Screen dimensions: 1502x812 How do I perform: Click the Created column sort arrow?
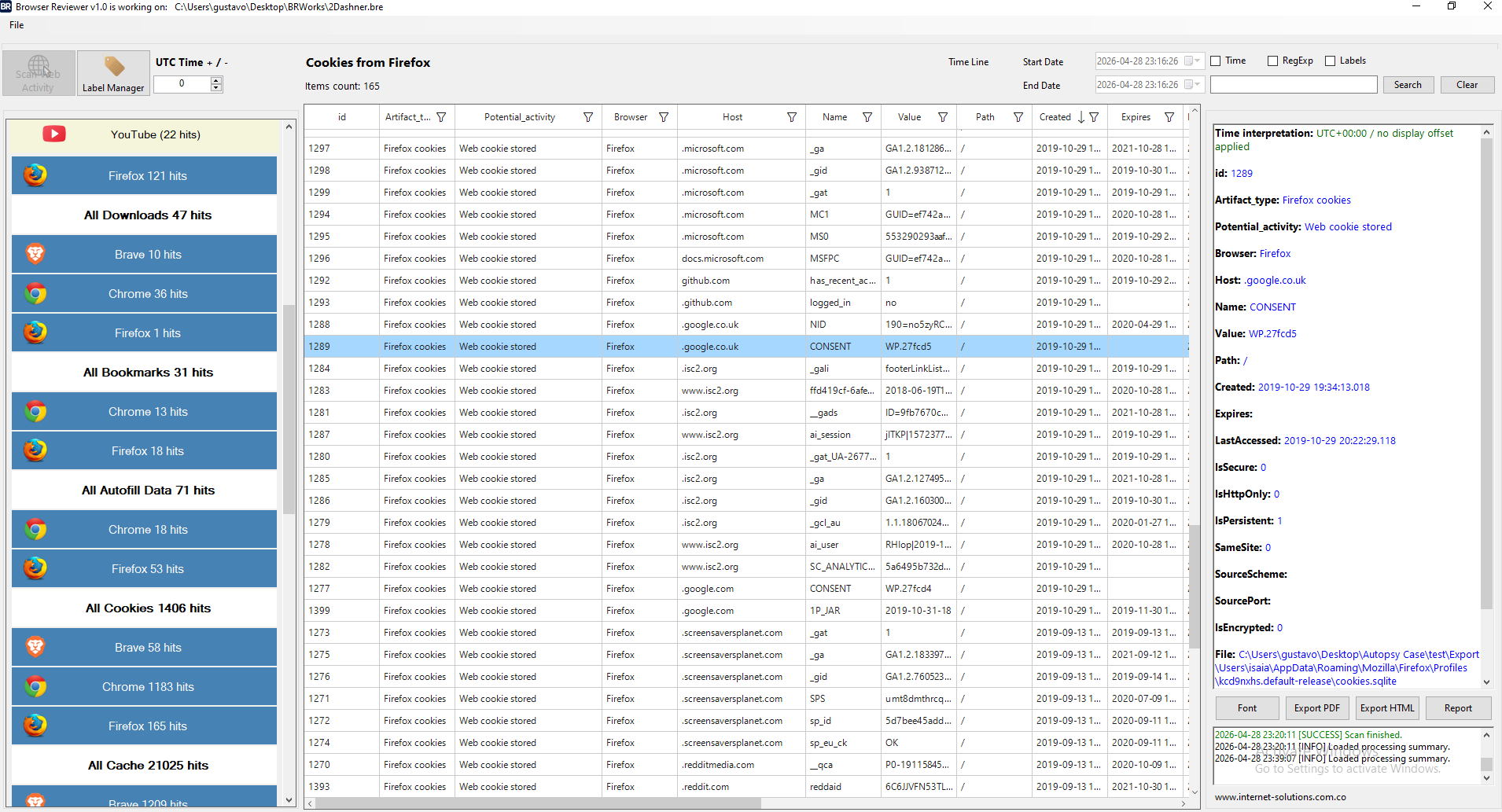click(1081, 117)
